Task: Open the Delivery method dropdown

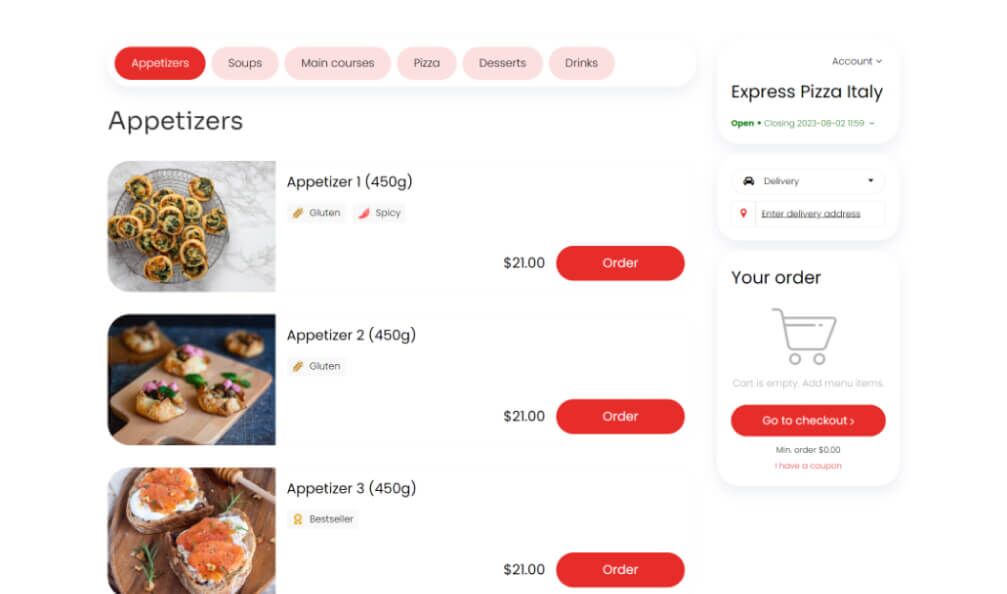Action: pos(808,181)
